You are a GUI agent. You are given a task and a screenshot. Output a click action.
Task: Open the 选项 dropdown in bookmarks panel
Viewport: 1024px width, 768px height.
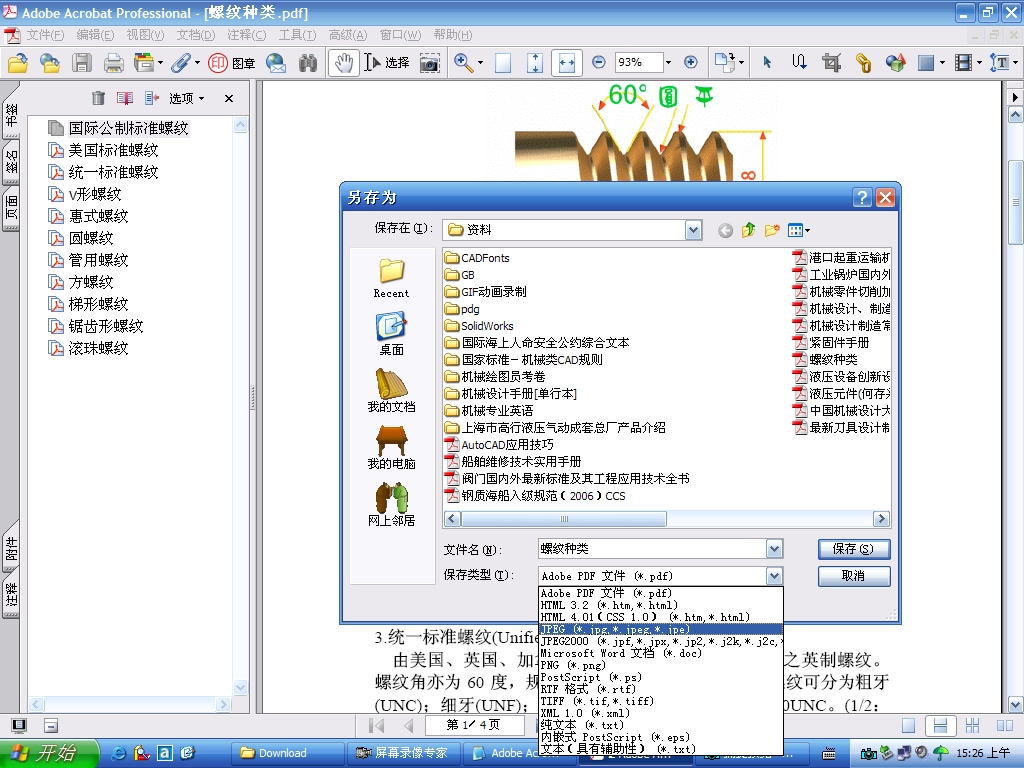[187, 98]
